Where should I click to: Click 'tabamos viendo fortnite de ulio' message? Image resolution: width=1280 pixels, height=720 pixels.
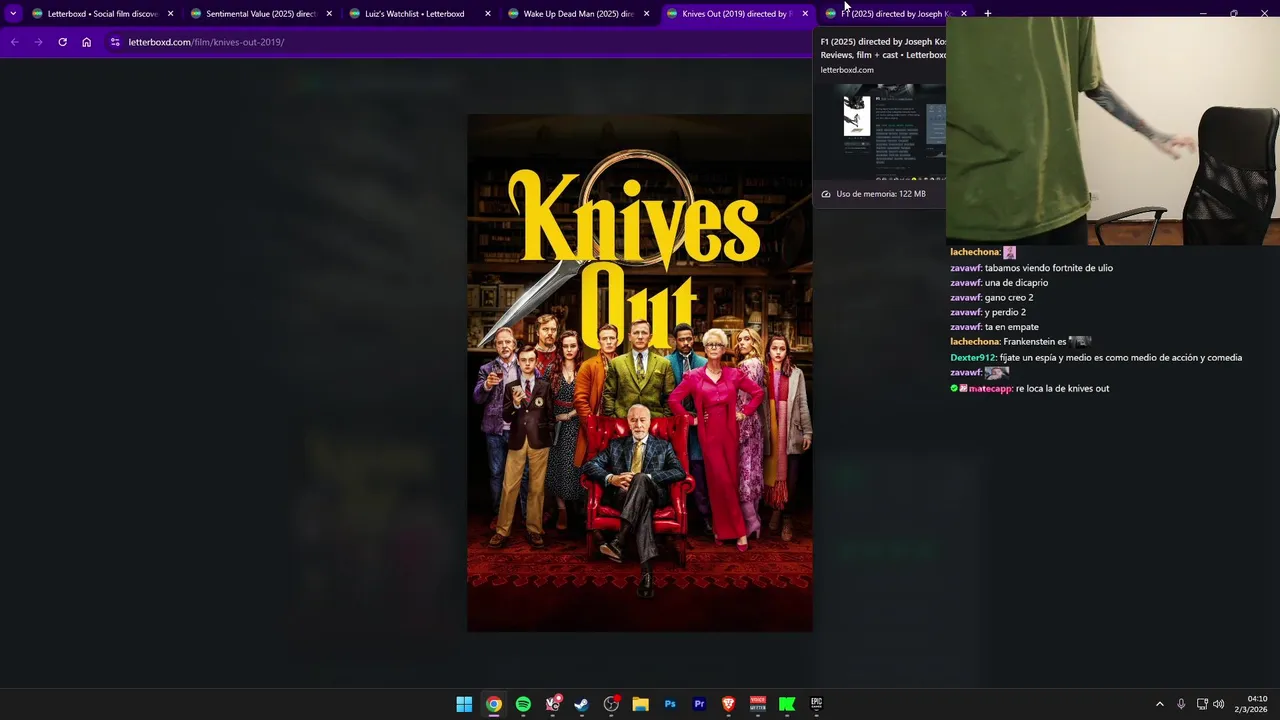(x=1048, y=268)
